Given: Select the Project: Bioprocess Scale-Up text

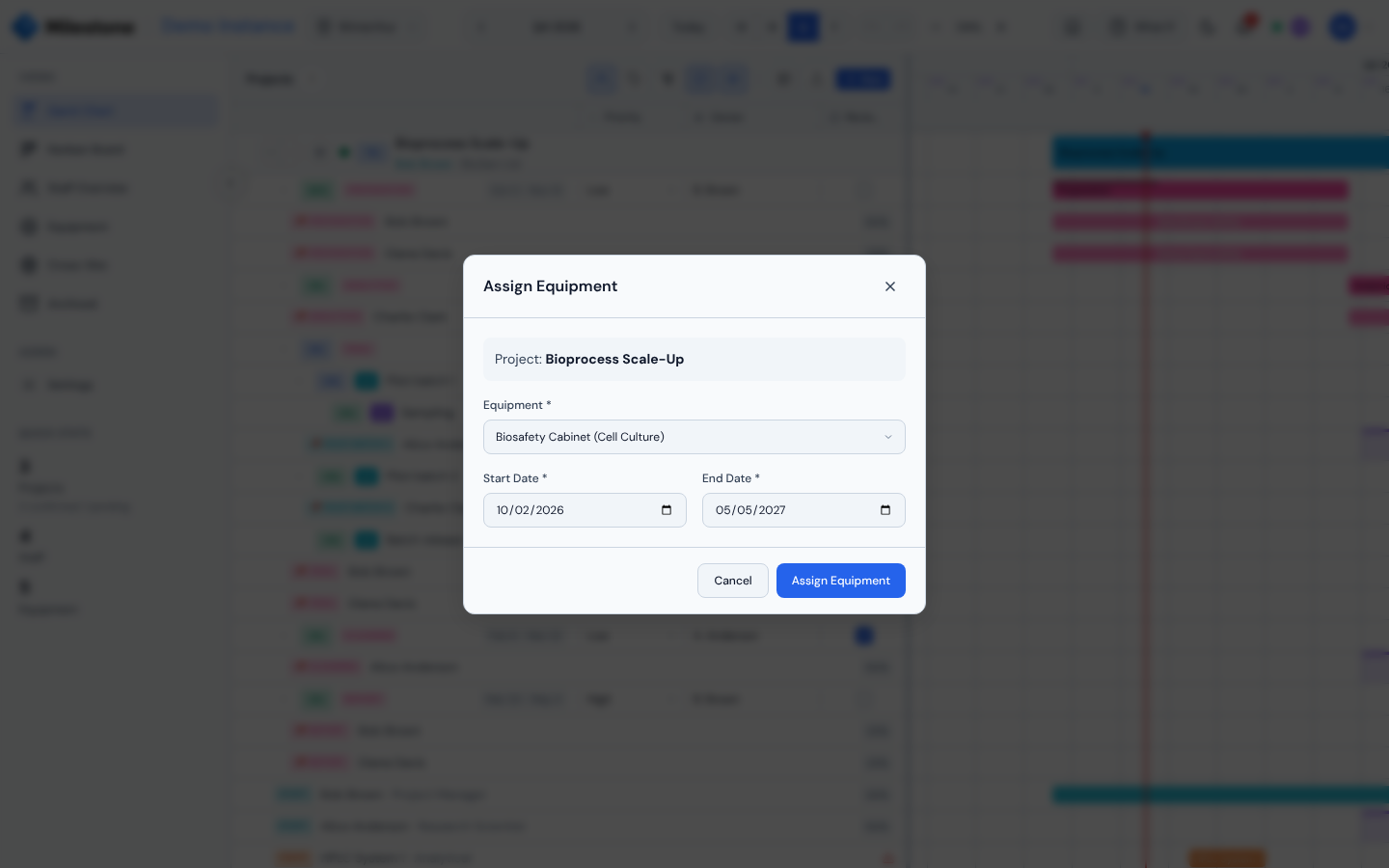Looking at the screenshot, I should pyautogui.click(x=589, y=359).
